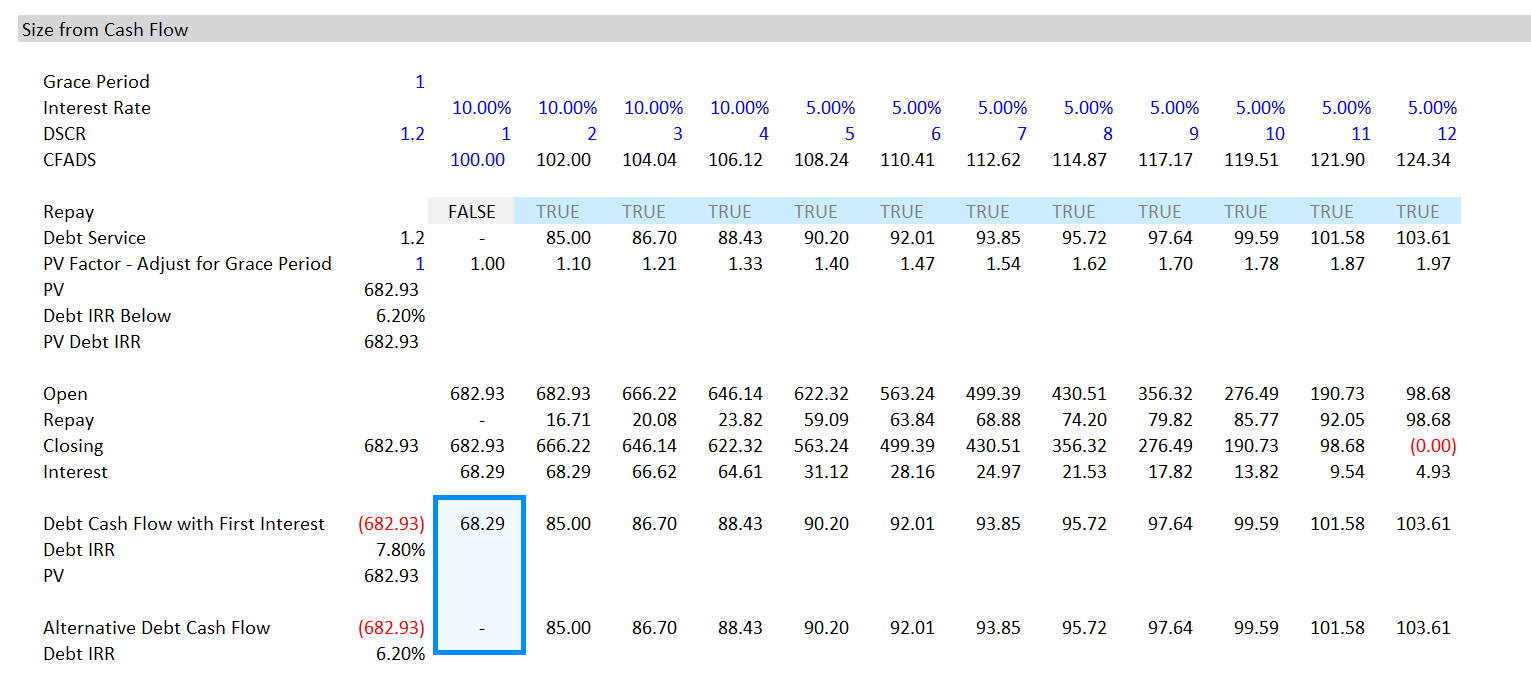Screen dimensions: 1531x679
Task: Select the "Alternative Debt Cash Flow" row label
Action: [156, 628]
